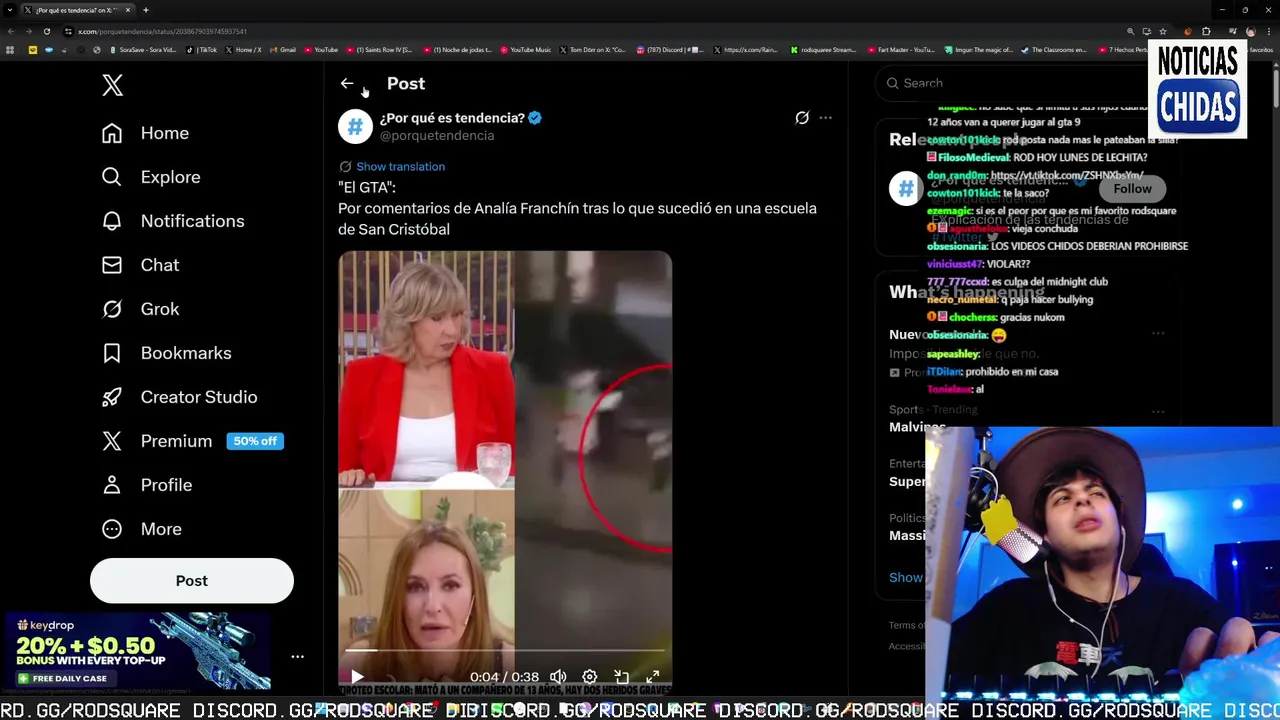The height and width of the screenshot is (720, 1280).
Task: Mute the video sound
Action: [x=558, y=677]
